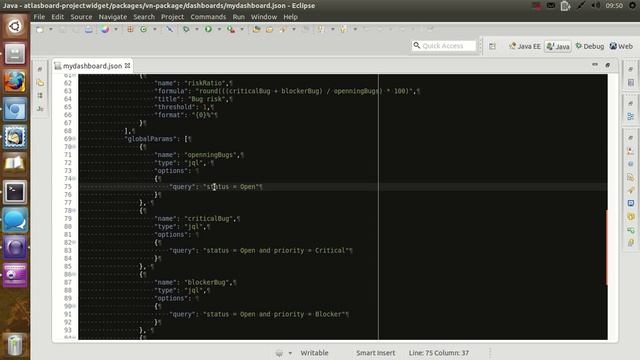
Task: Open the Commands menu
Action: pyautogui.click(x=208, y=17)
